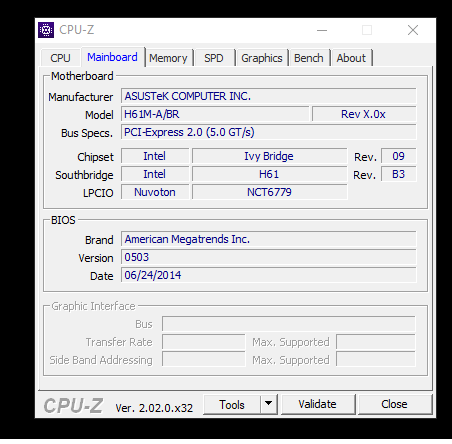Click the CPU-Z app icon in title bar
This screenshot has width=452, height=444.
(x=46, y=30)
